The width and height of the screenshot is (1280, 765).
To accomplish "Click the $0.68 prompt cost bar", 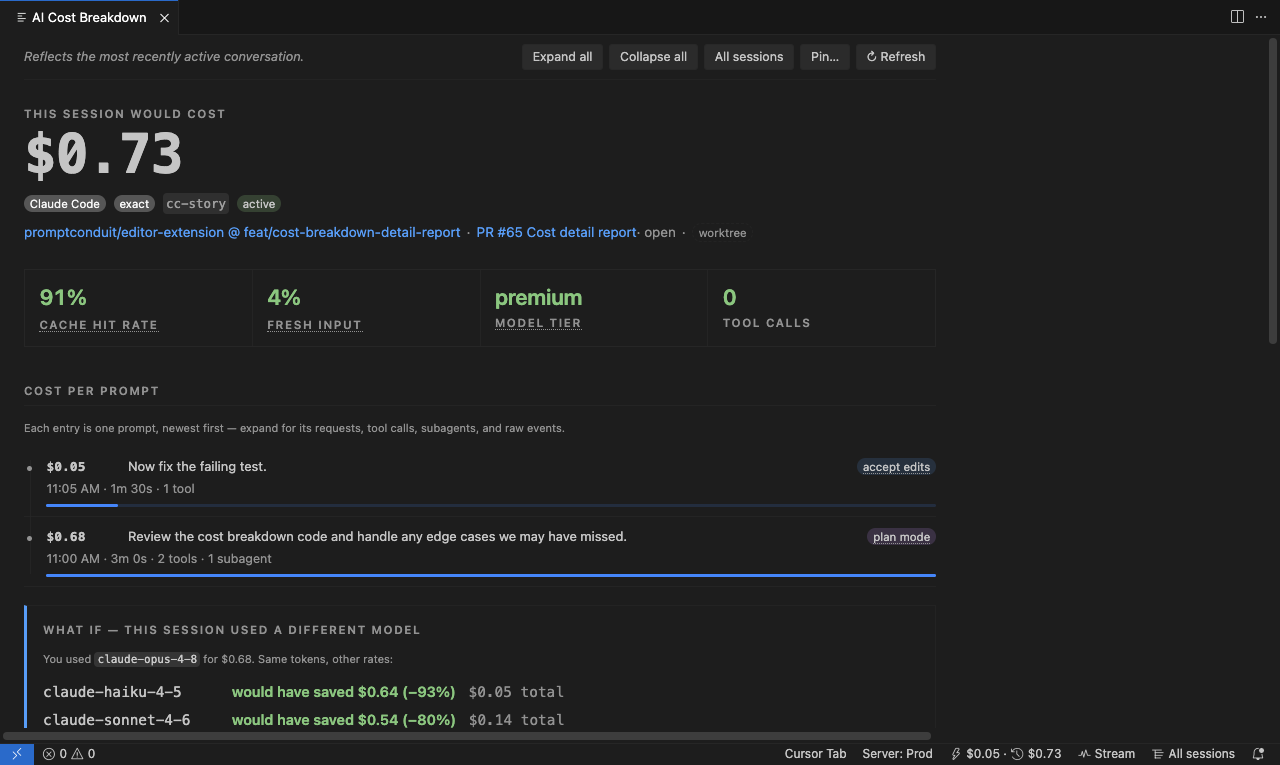I will coord(491,575).
